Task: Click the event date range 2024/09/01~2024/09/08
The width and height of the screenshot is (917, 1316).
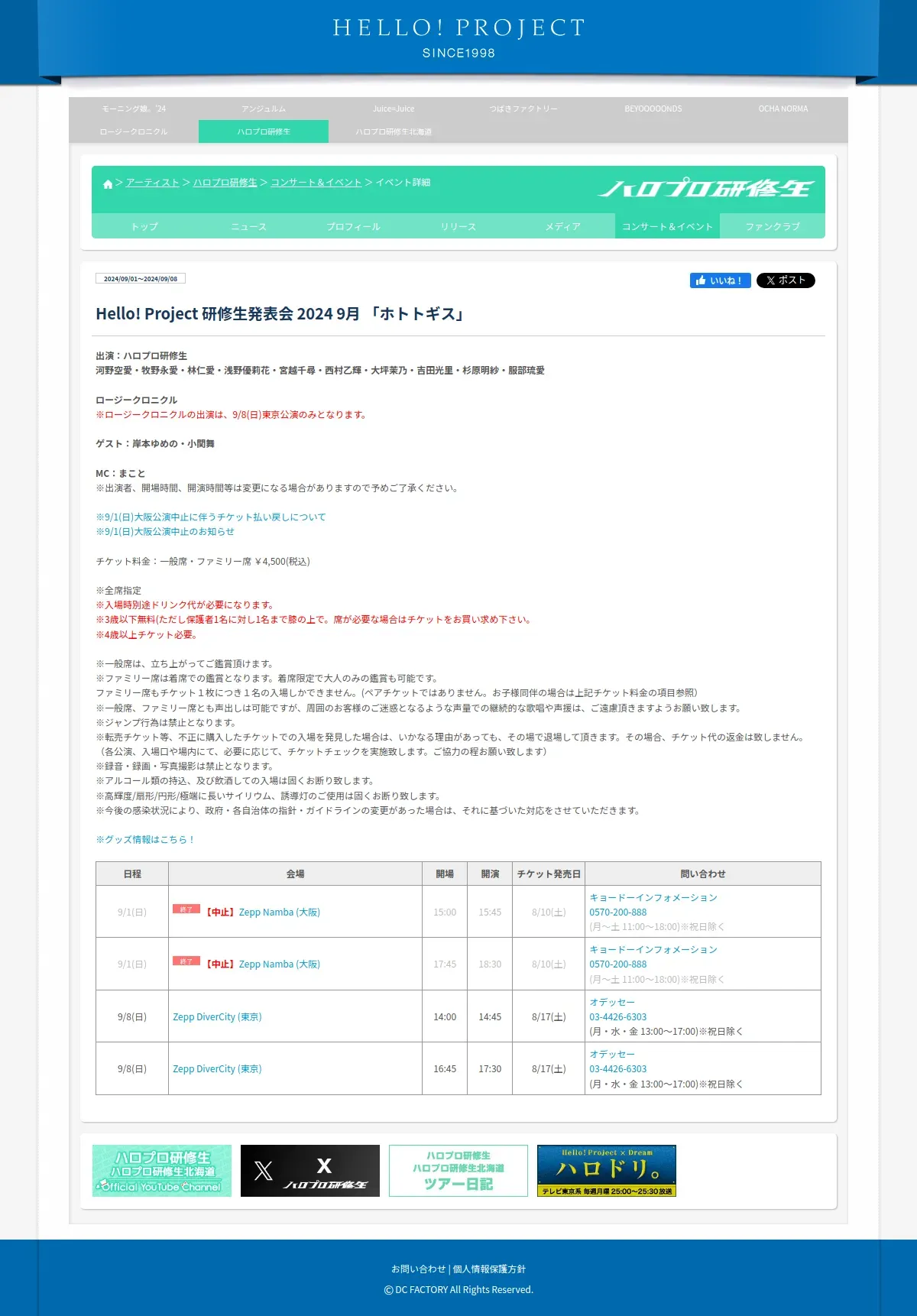Action: tap(141, 279)
